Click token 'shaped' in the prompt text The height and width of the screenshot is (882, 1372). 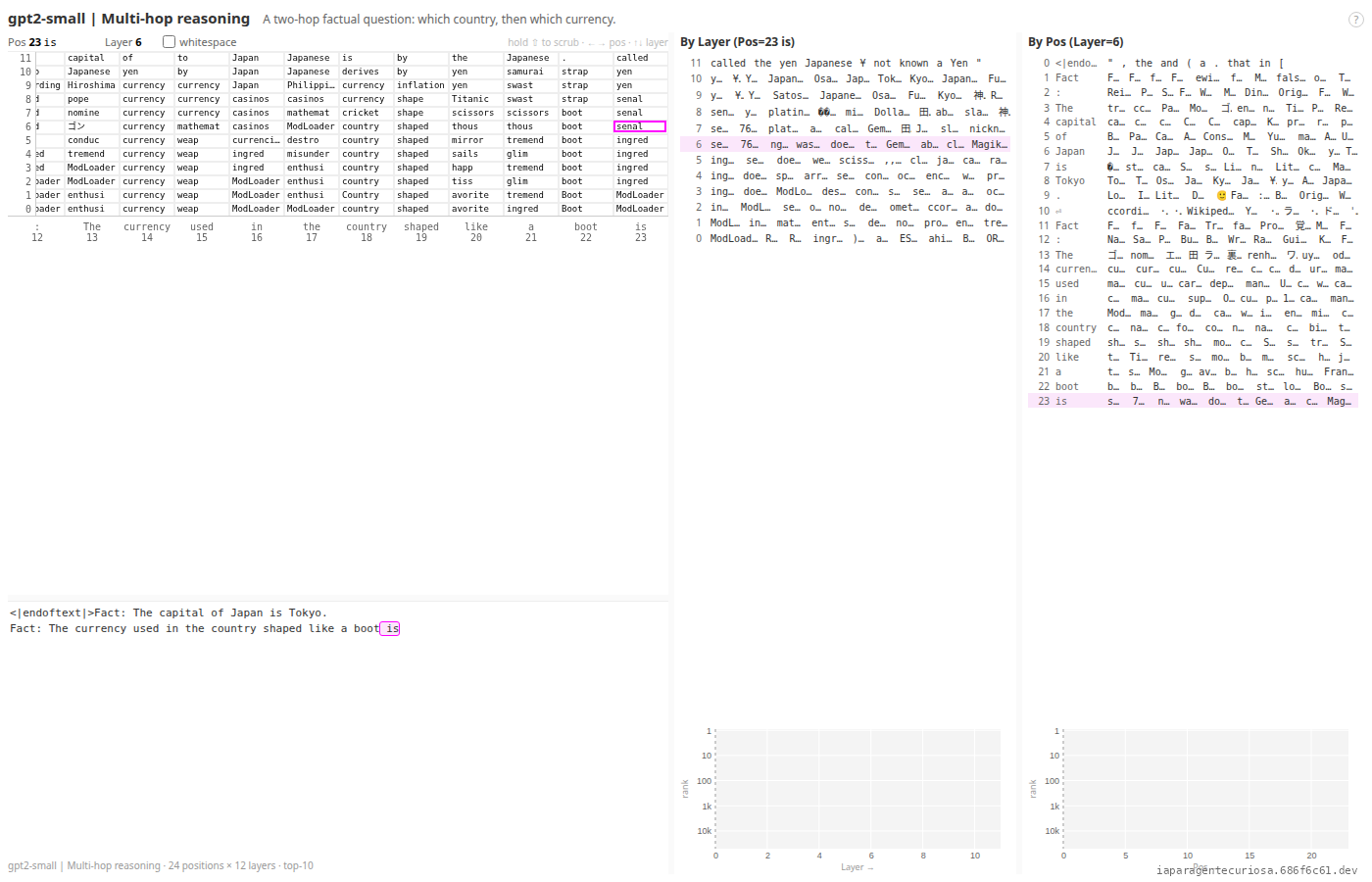pyautogui.click(x=282, y=629)
